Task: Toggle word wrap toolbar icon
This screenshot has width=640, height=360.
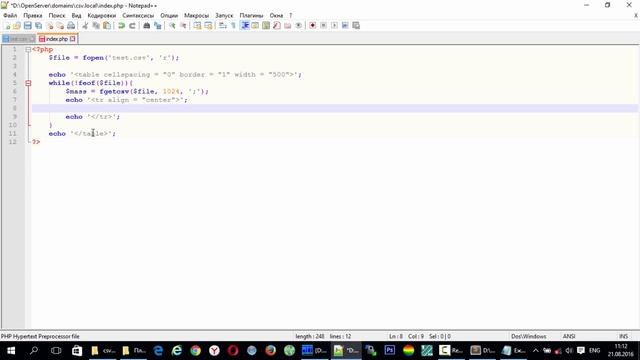Action: pyautogui.click(x=222, y=26)
